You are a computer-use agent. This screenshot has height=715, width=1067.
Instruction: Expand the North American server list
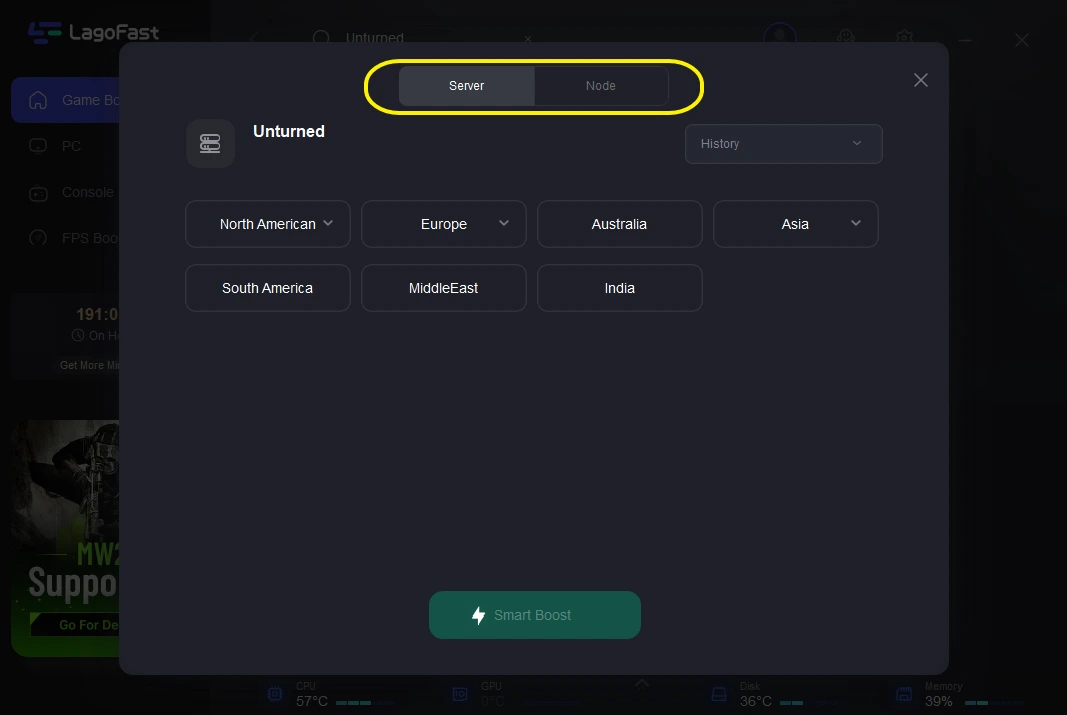(x=268, y=224)
